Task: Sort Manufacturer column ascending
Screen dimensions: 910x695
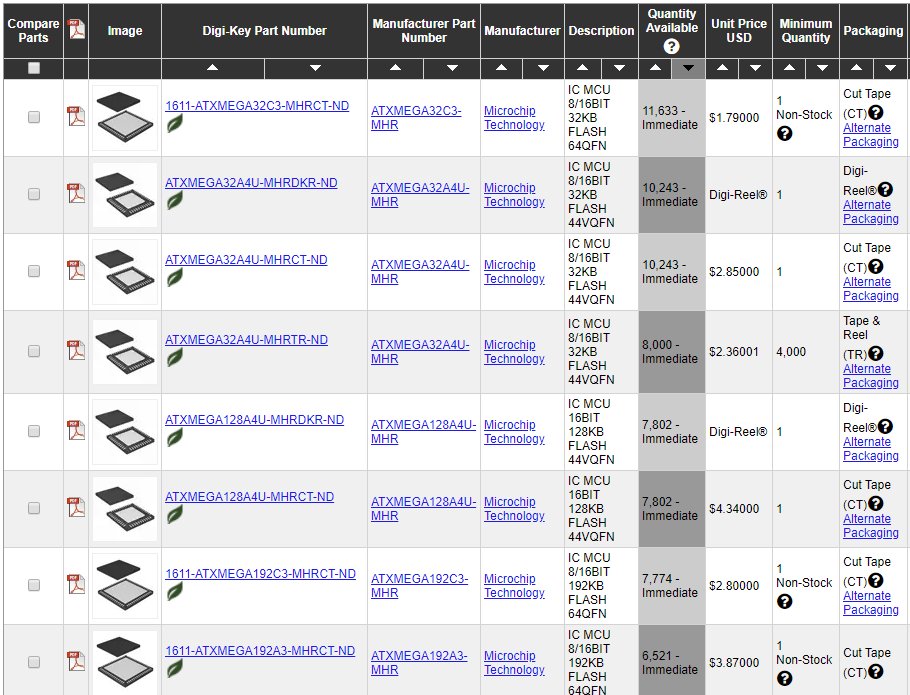Action: pyautogui.click(x=501, y=68)
